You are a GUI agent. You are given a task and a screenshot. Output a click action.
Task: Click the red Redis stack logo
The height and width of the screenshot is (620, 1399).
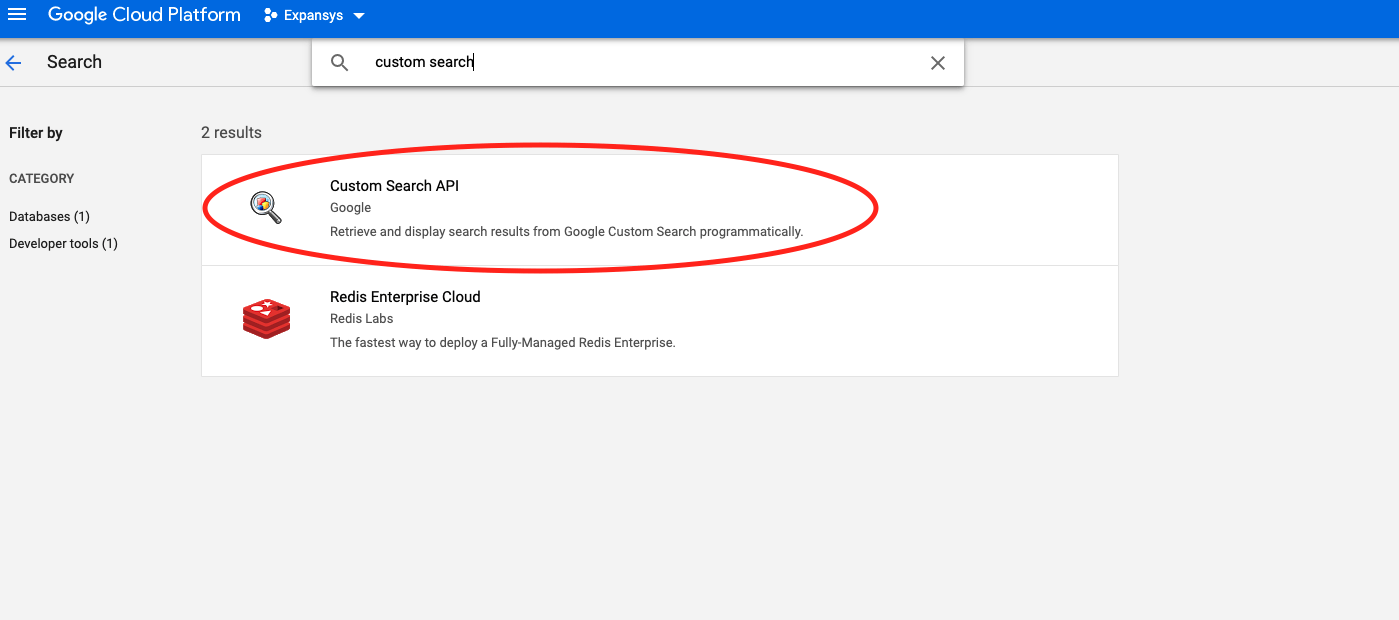(x=266, y=319)
